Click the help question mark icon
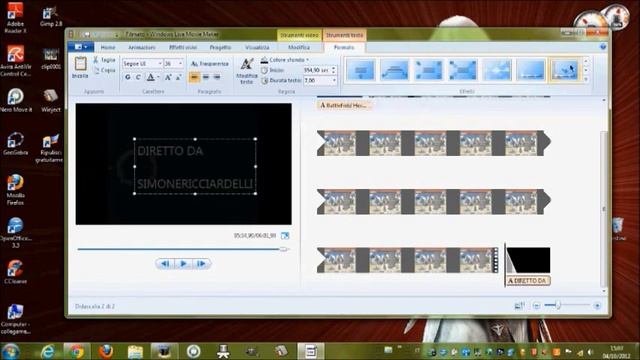This screenshot has height=360, width=640. click(x=603, y=47)
